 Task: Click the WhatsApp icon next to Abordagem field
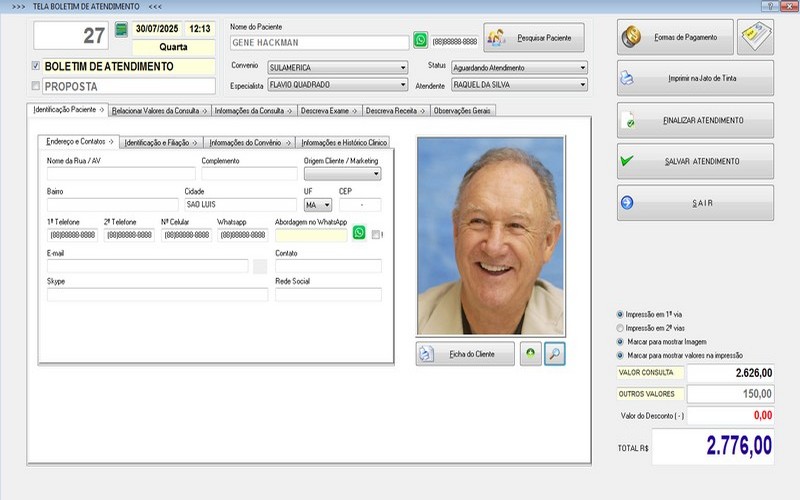pyautogui.click(x=359, y=234)
